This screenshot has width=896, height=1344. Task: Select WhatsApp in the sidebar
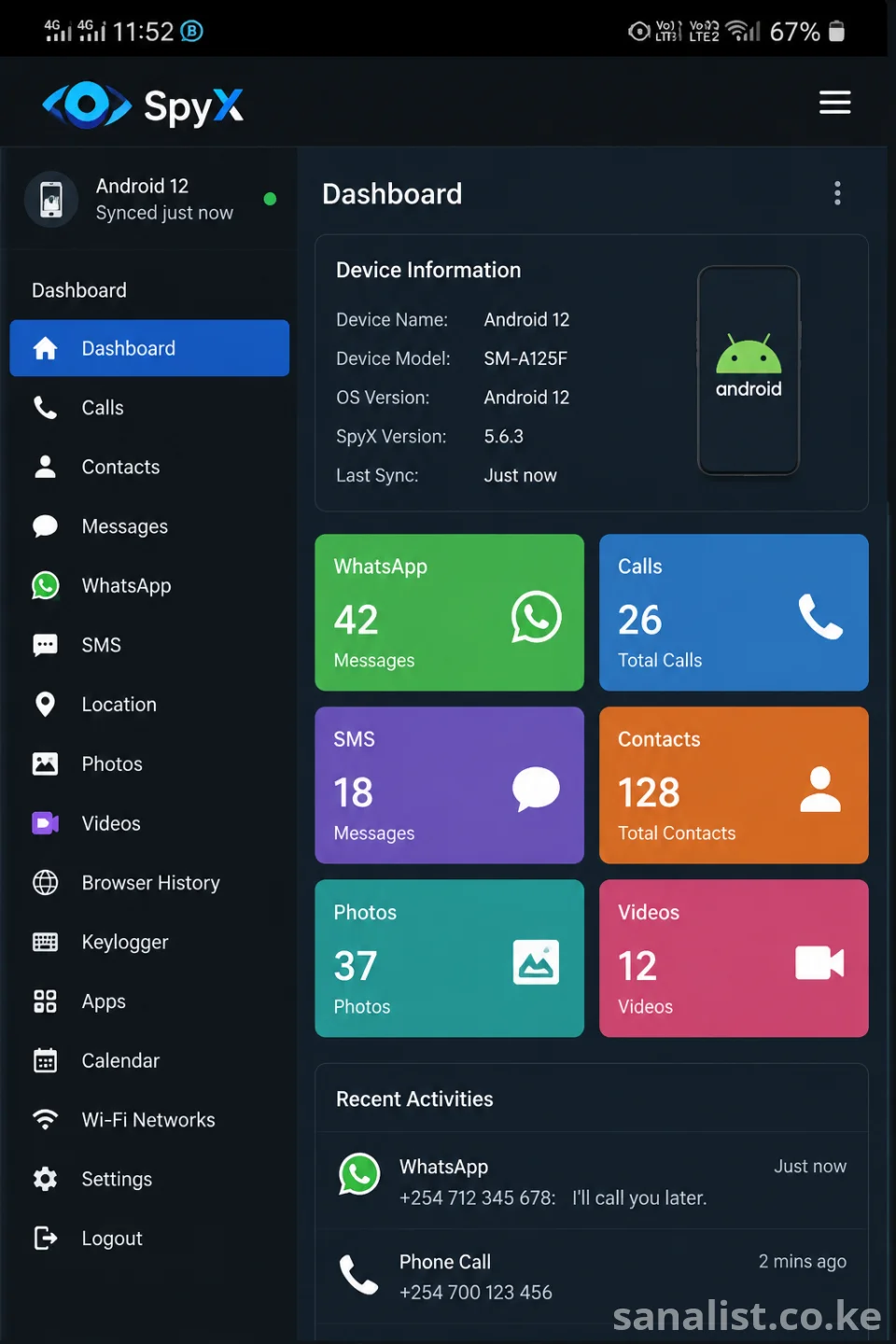[149, 585]
